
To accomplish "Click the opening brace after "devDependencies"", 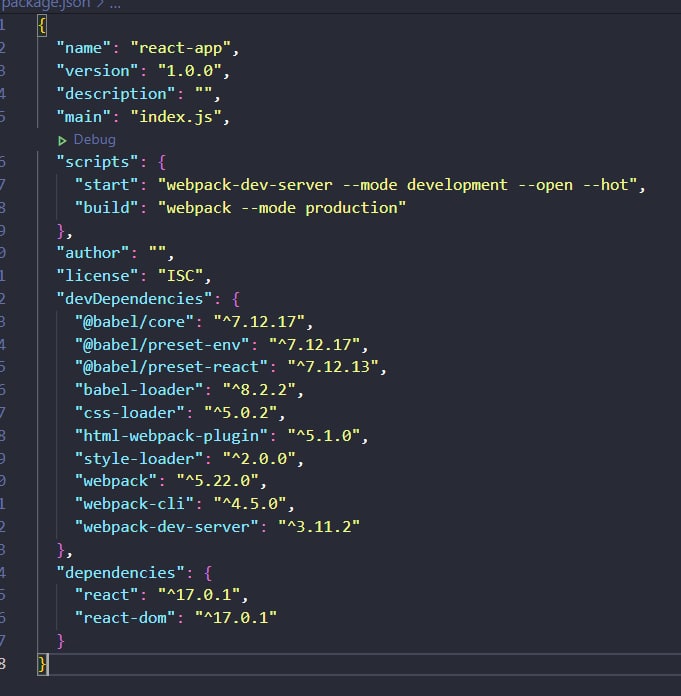I will (236, 299).
